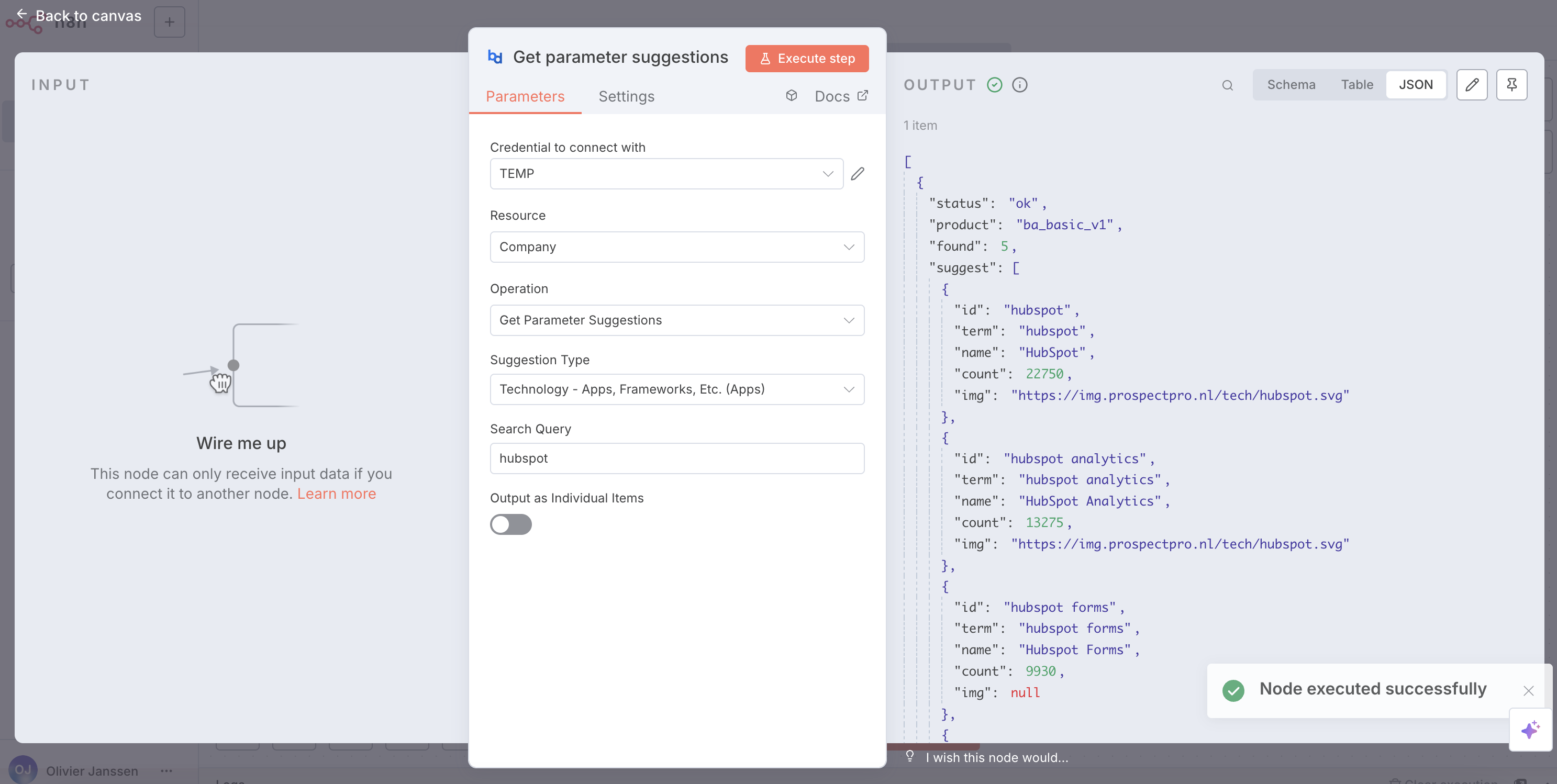The image size is (1557, 784).
Task: Switch to the Settings tab
Action: pos(626,97)
